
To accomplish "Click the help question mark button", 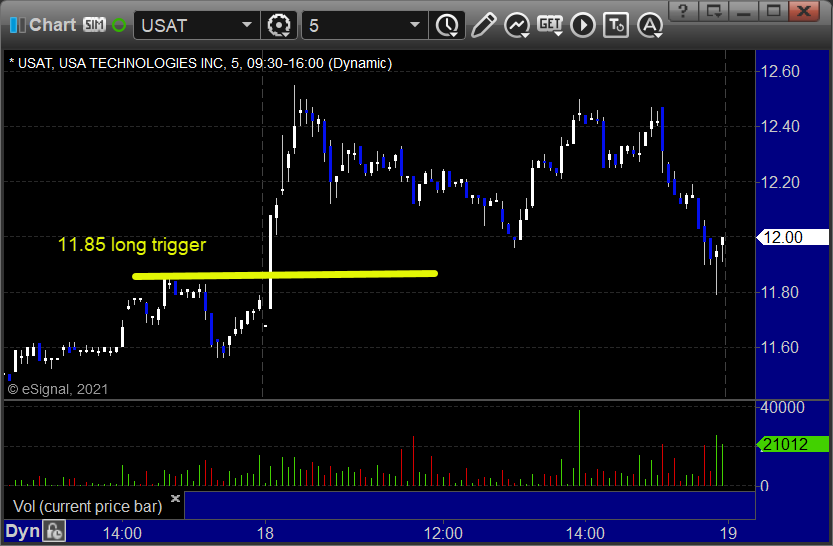I will point(683,11).
